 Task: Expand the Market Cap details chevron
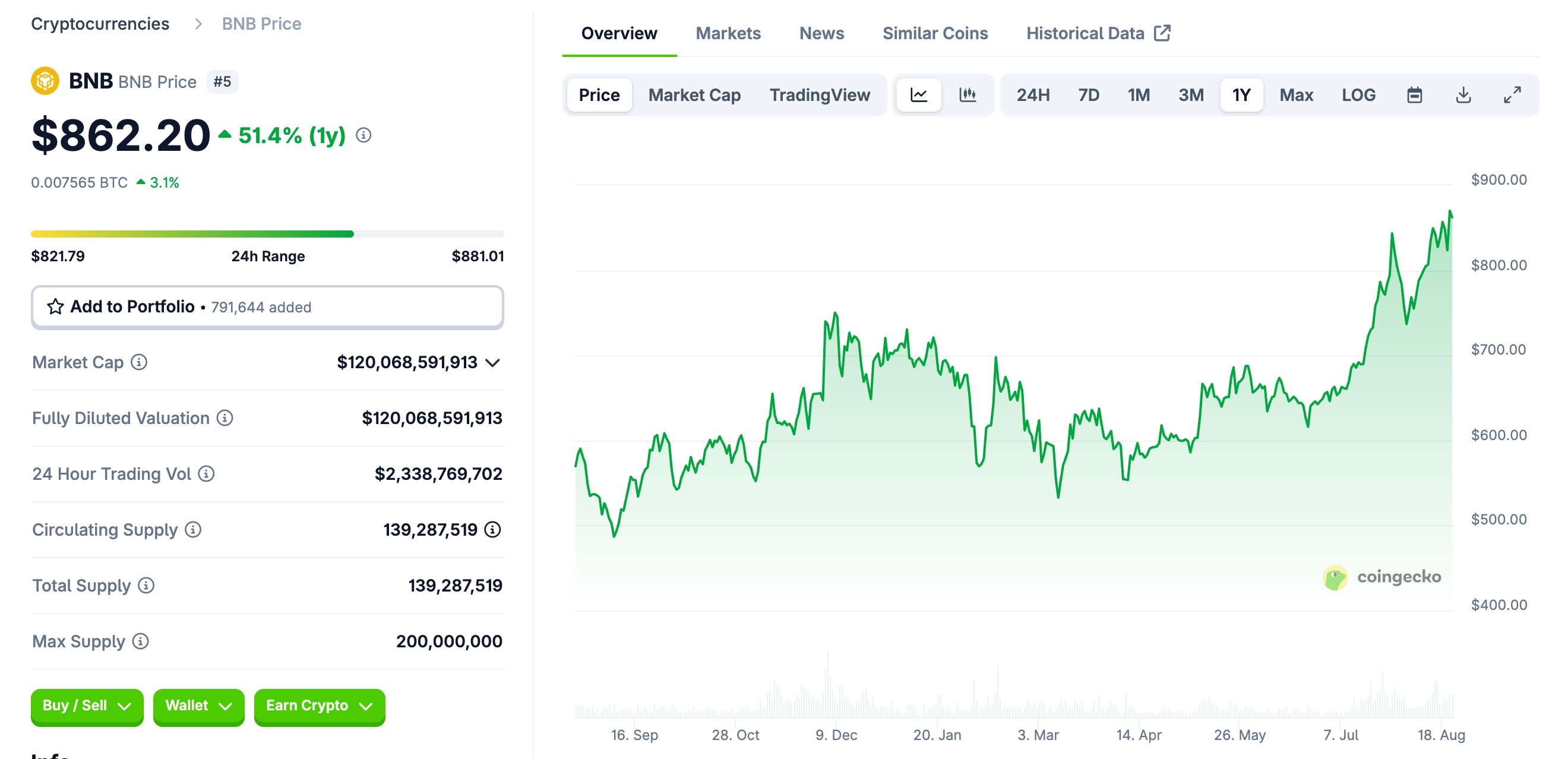pyautogui.click(x=492, y=362)
